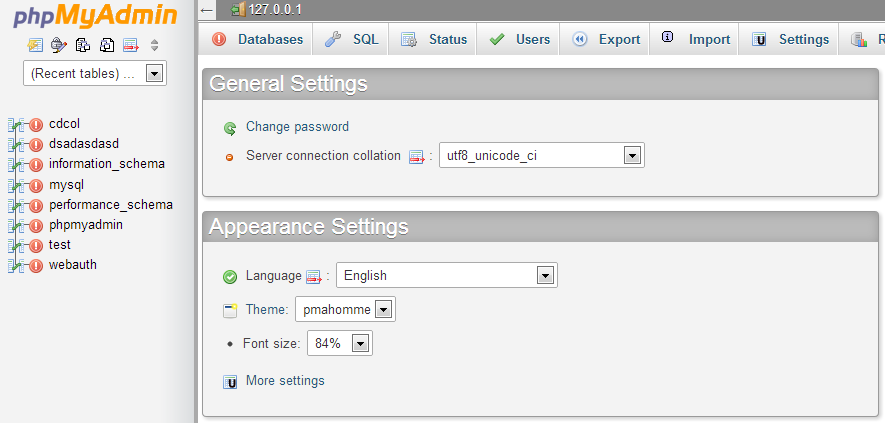Image resolution: width=885 pixels, height=423 pixels.
Task: Click the red alert icon beside performance_schema
Action: click(36, 206)
